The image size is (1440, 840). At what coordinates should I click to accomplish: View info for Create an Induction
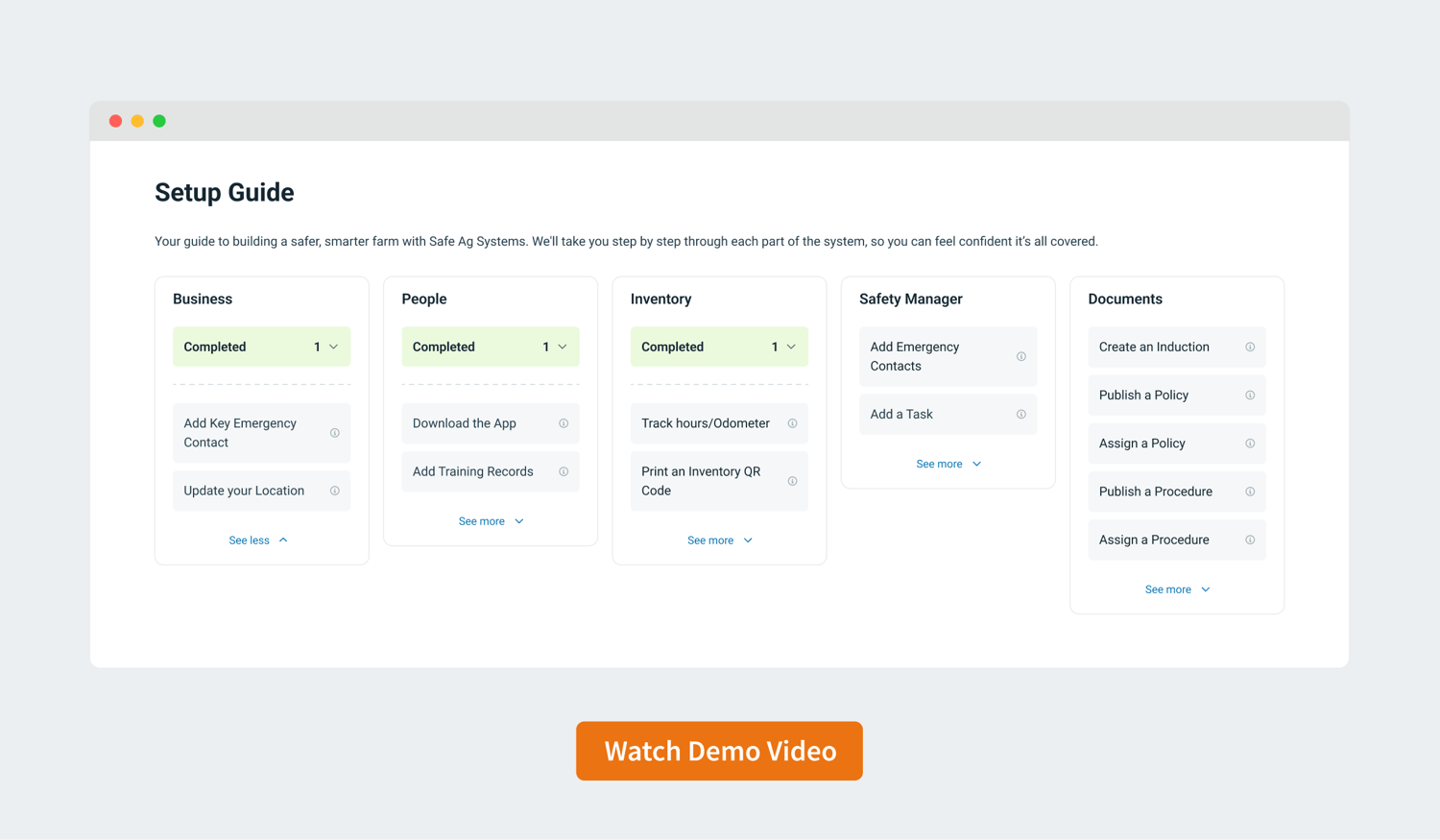pyautogui.click(x=1249, y=347)
